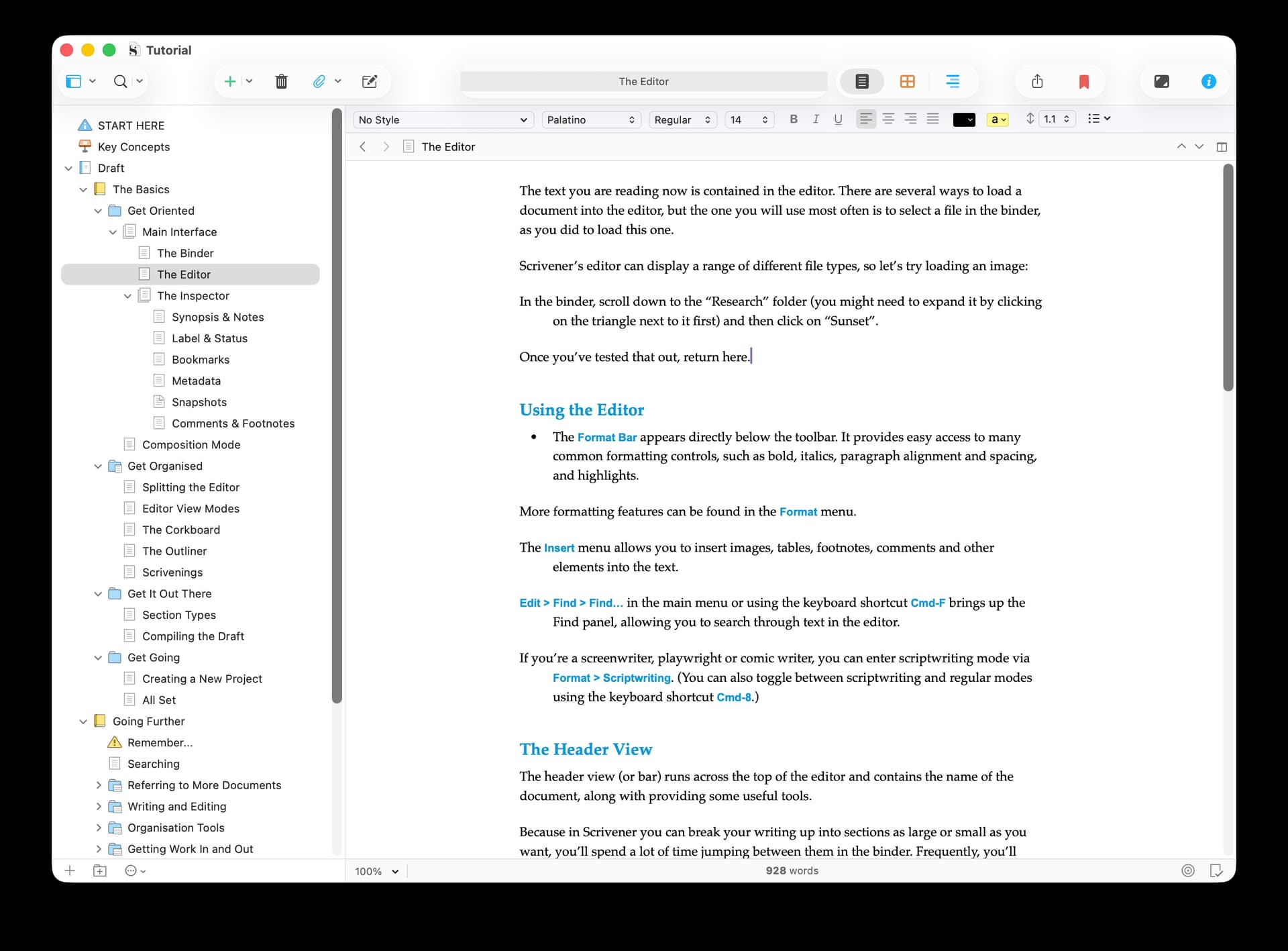Select Key Concepts in the binder
The width and height of the screenshot is (1288, 951).
point(133,147)
